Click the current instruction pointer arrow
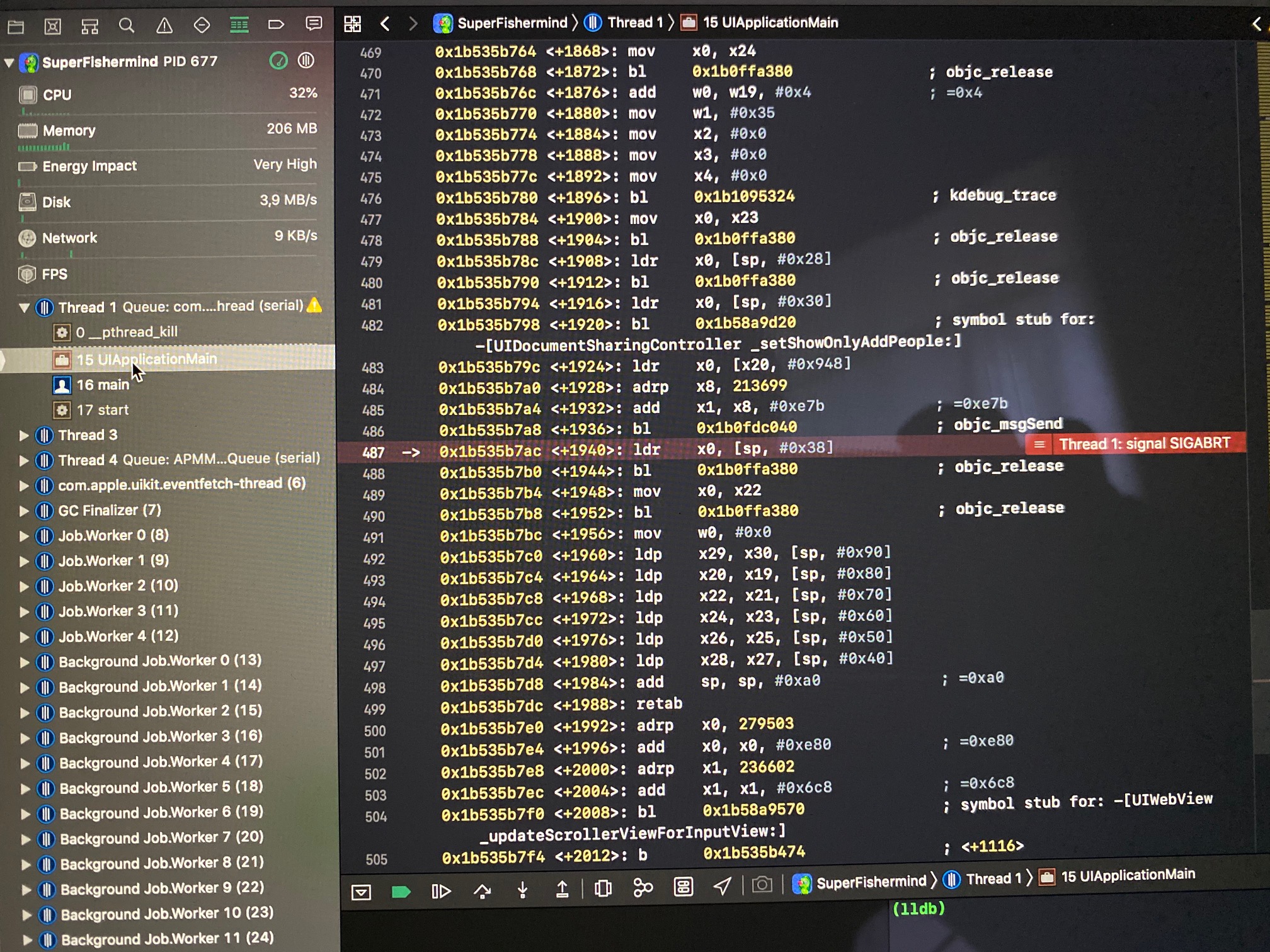Screen dimensions: 1270x952 411,452
